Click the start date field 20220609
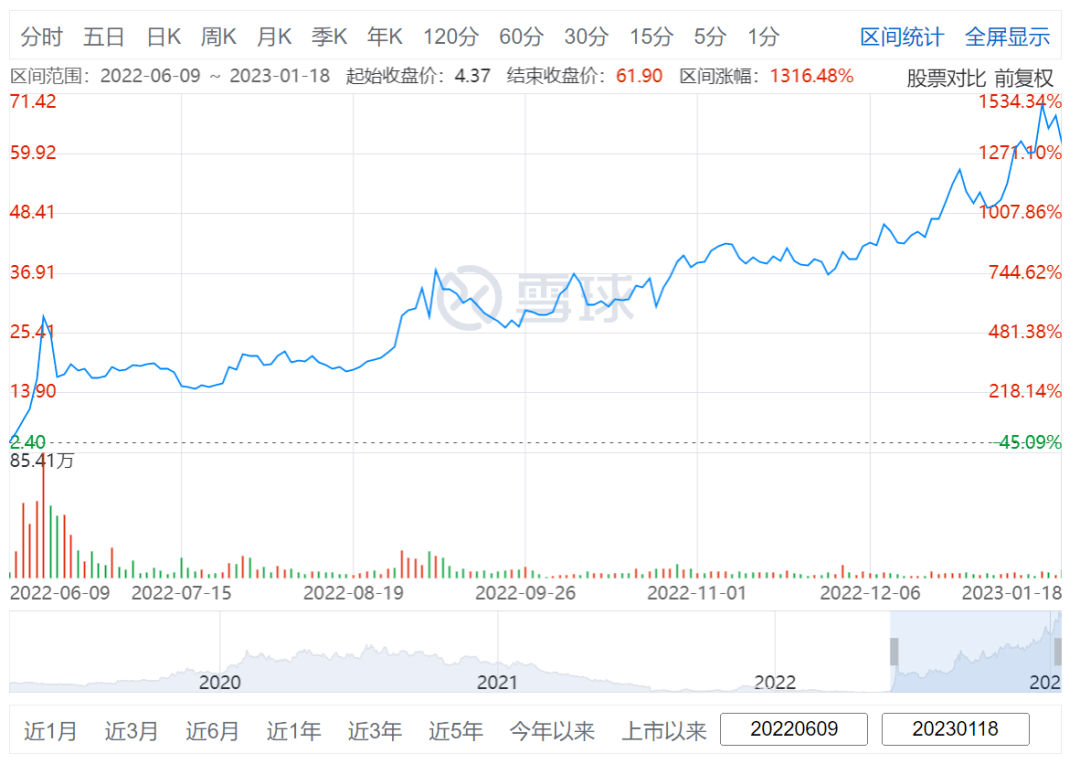The width and height of the screenshot is (1080, 764). (794, 730)
